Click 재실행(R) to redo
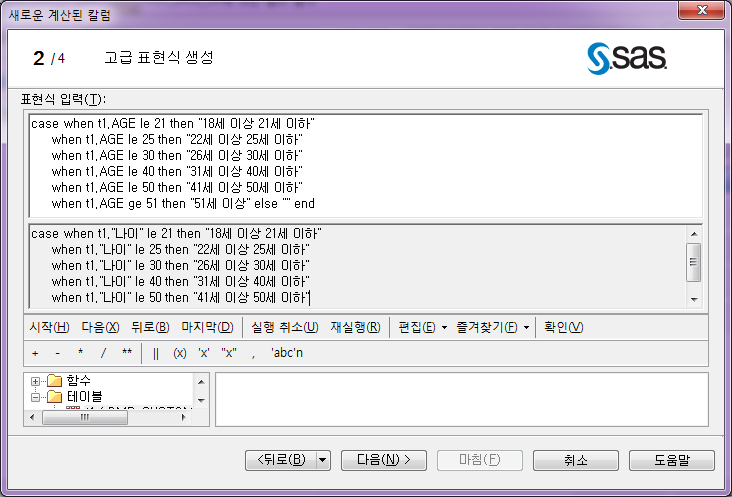The width and height of the screenshot is (732, 497). [356, 327]
